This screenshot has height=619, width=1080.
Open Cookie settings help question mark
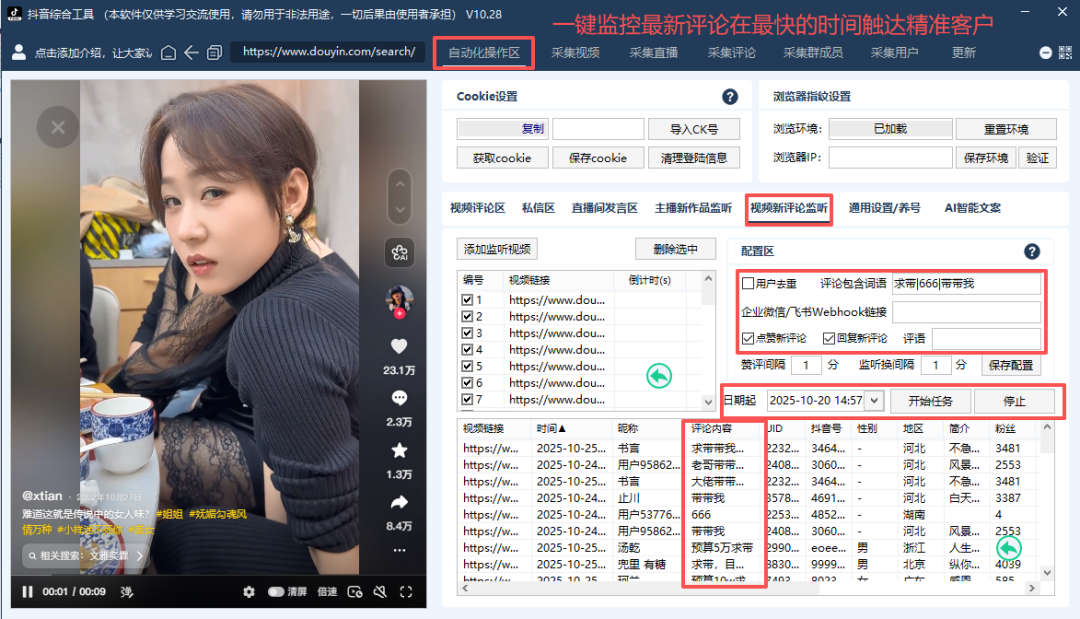[730, 97]
